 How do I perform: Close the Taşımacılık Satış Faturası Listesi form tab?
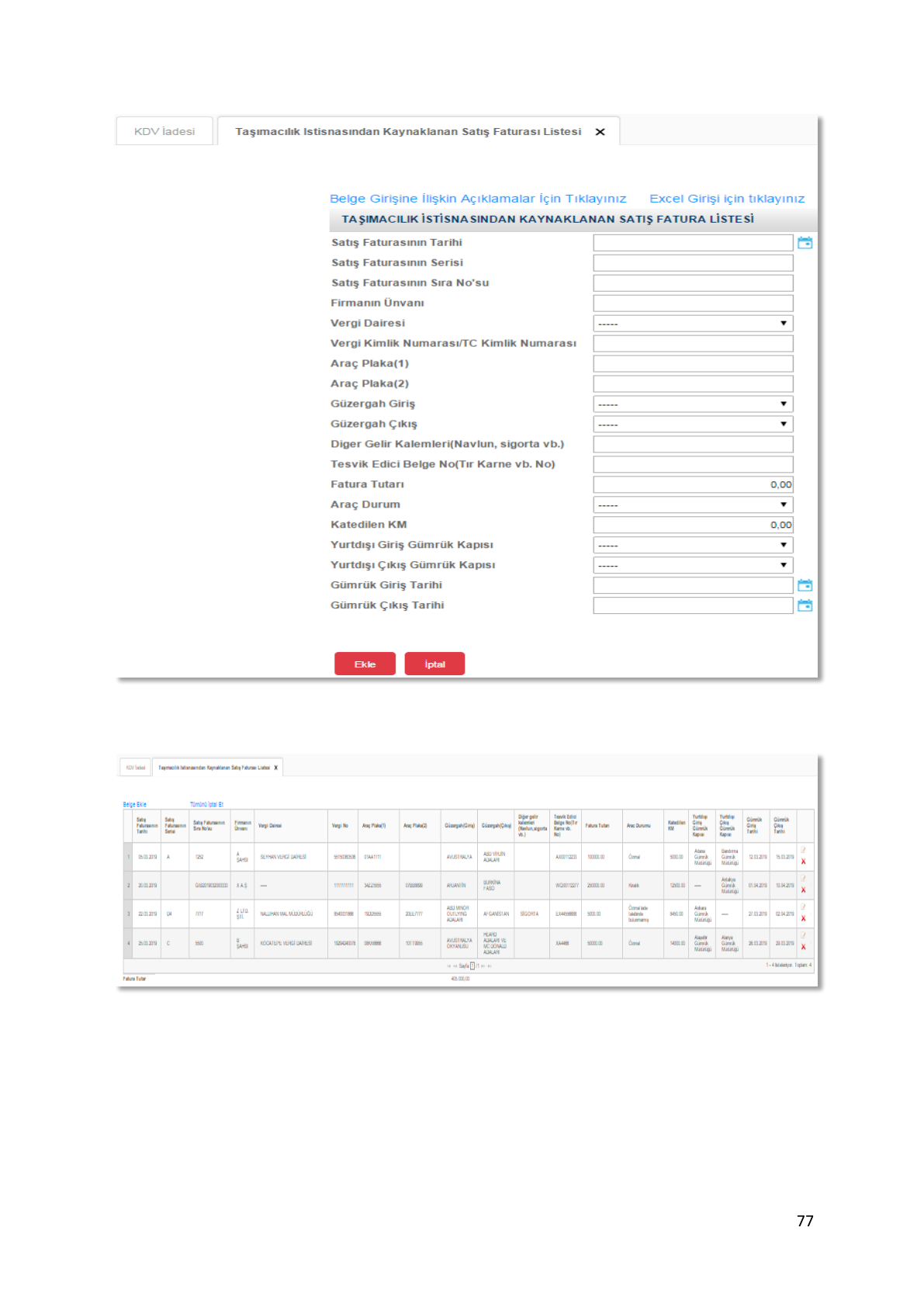tap(600, 132)
